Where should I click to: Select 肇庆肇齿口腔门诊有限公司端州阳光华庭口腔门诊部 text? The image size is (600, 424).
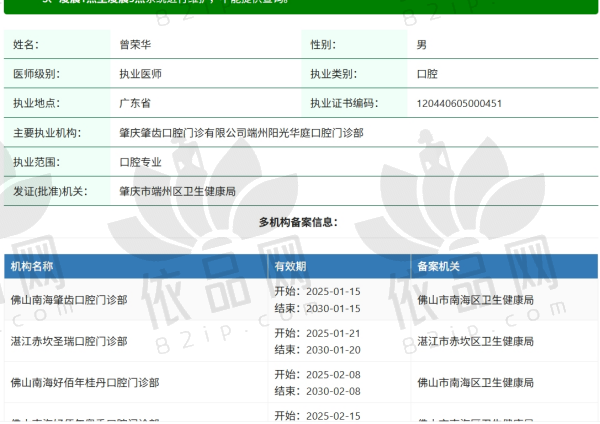click(x=241, y=133)
